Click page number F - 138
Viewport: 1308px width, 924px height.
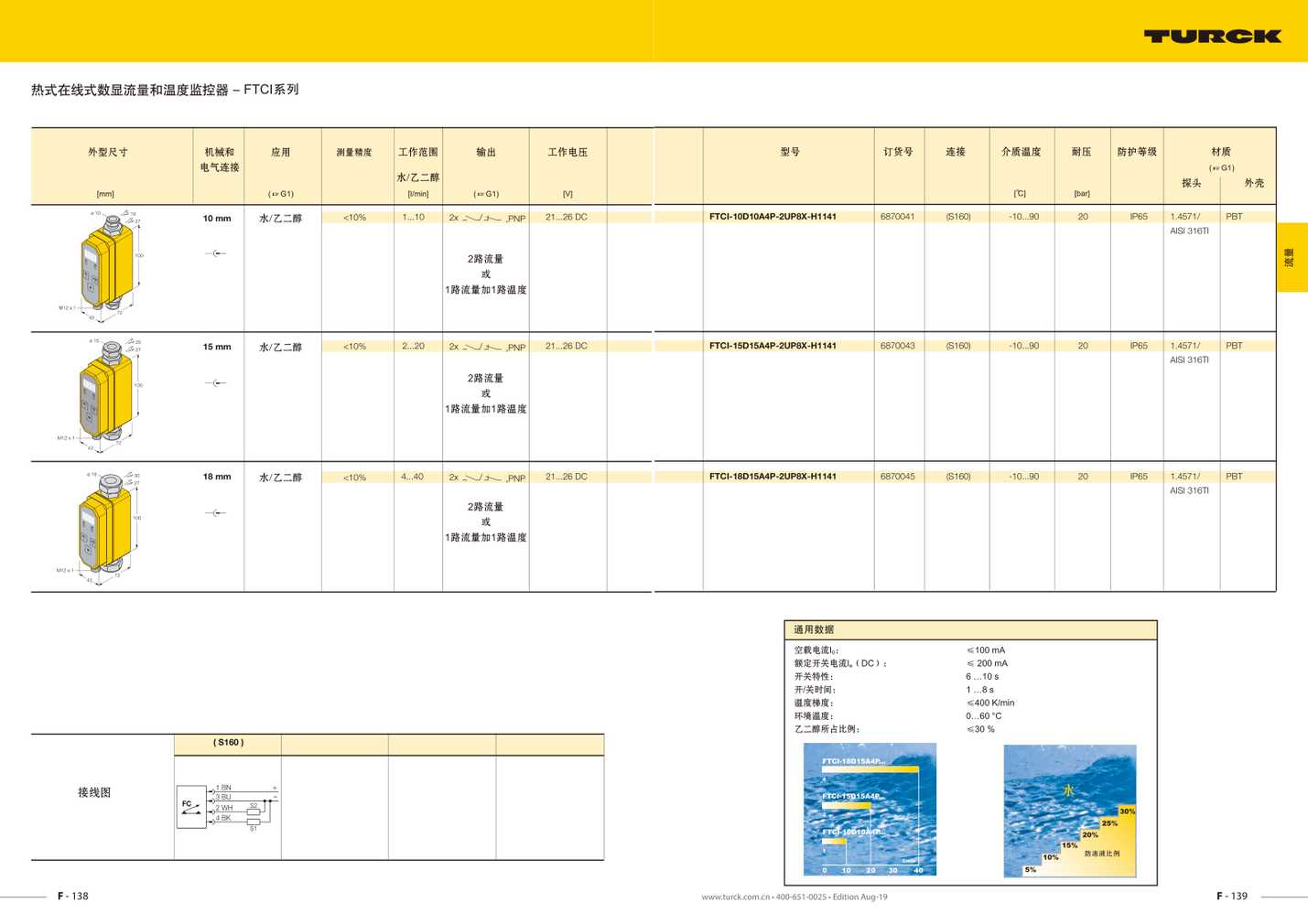coord(73,896)
